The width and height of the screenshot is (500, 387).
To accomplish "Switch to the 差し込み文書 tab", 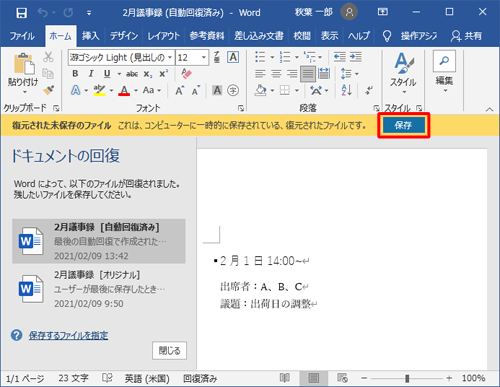I will (259, 36).
